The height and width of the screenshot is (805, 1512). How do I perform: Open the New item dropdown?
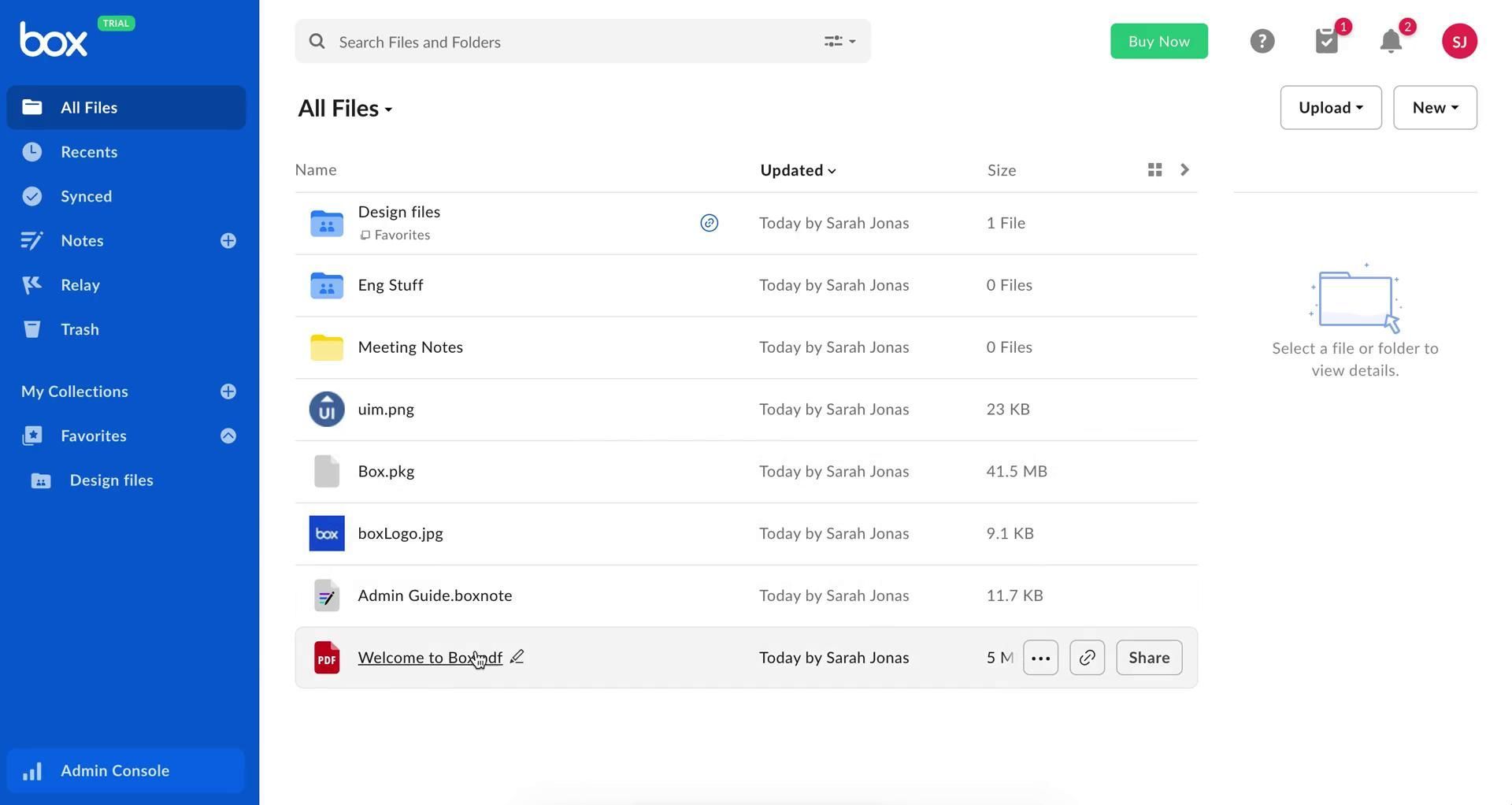point(1434,108)
